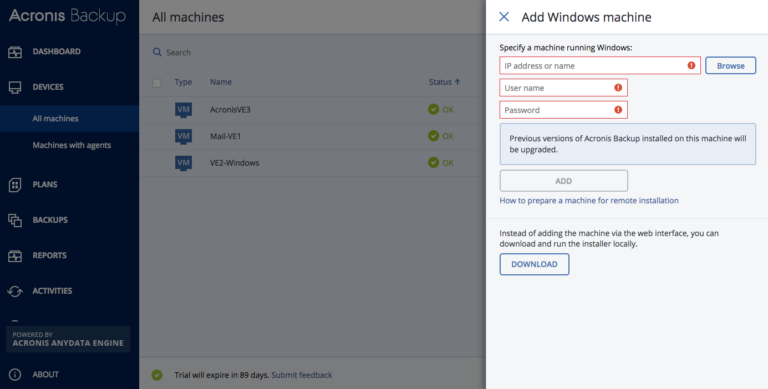
Task: Click the OK status check for VE2-Windows
Action: 433,162
